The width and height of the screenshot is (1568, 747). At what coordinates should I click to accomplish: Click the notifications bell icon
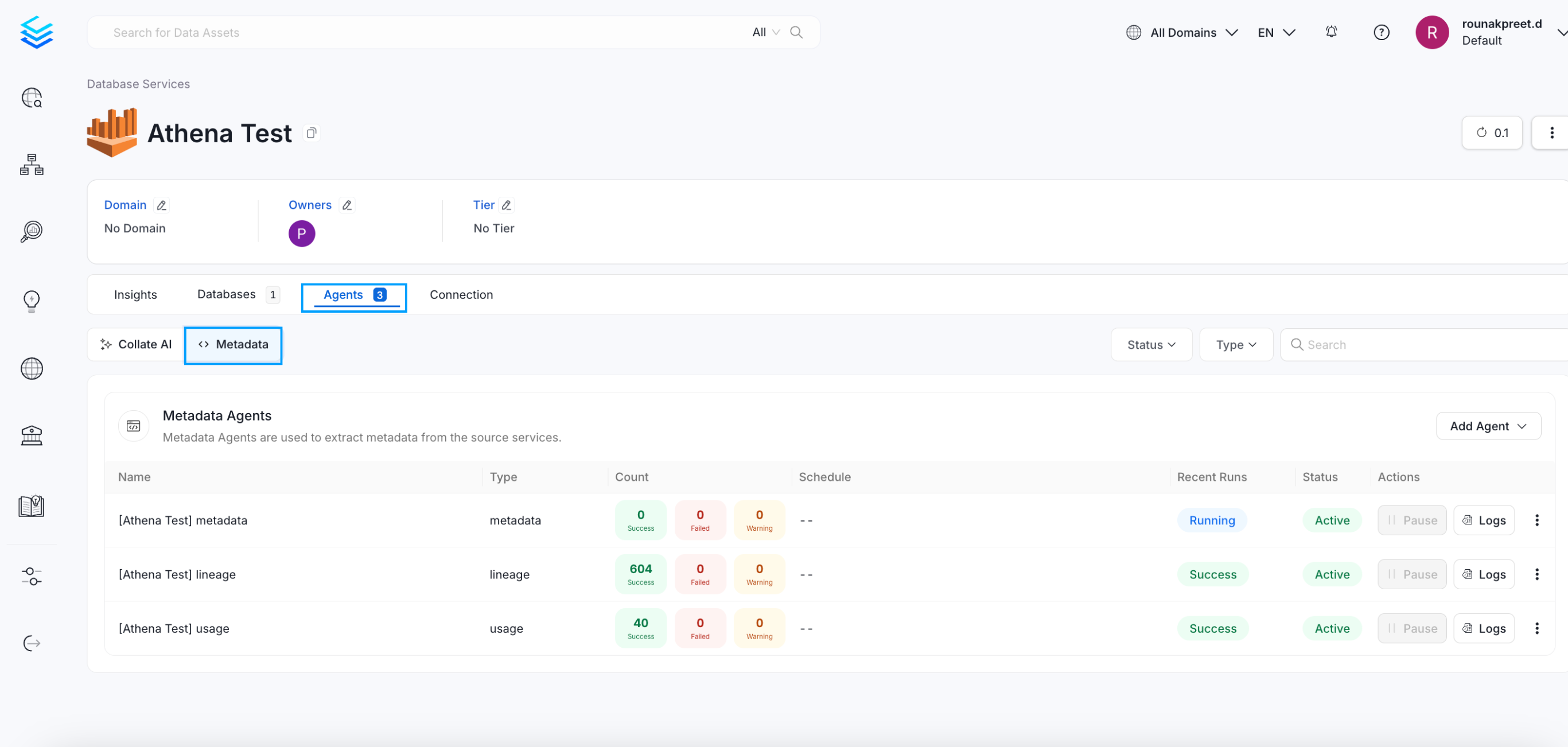[x=1331, y=32]
